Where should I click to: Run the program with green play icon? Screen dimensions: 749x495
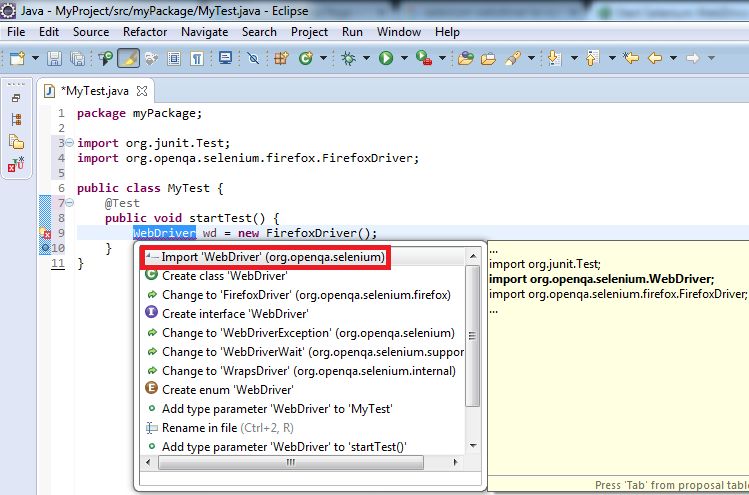386,58
